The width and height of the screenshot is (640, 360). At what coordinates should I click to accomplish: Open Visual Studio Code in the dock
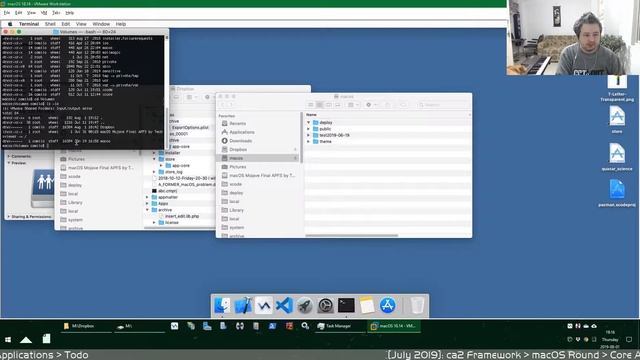coord(284,305)
